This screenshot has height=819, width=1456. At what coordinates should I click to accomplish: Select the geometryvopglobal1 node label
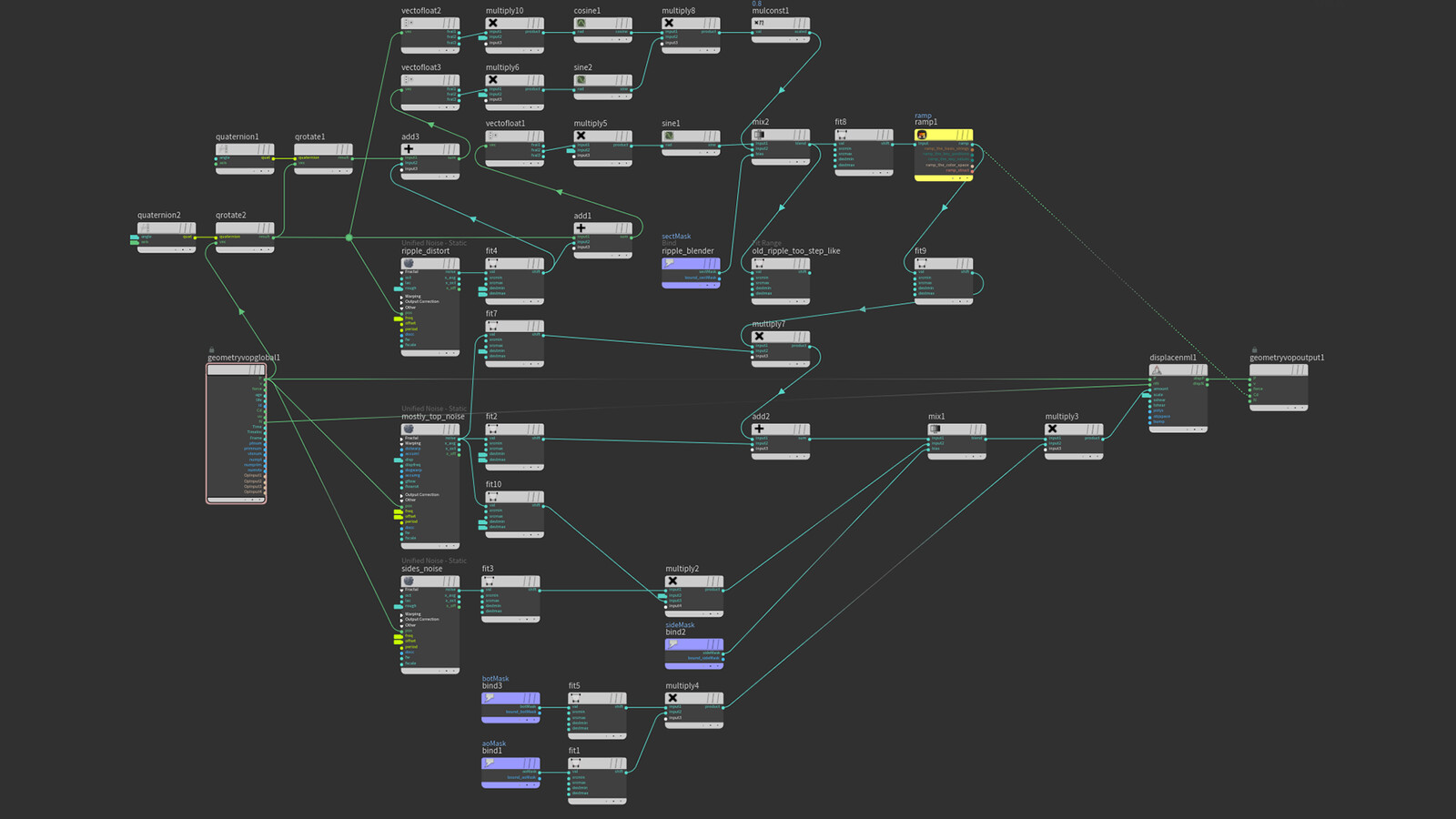pyautogui.click(x=244, y=358)
